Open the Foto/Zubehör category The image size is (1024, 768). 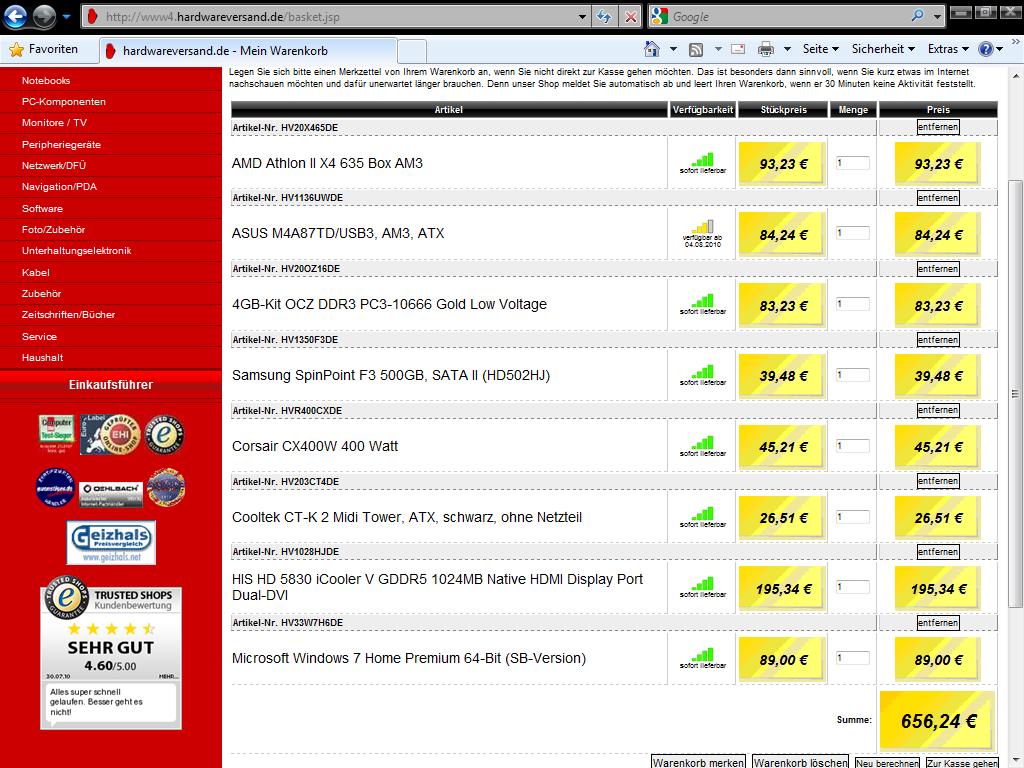53,229
